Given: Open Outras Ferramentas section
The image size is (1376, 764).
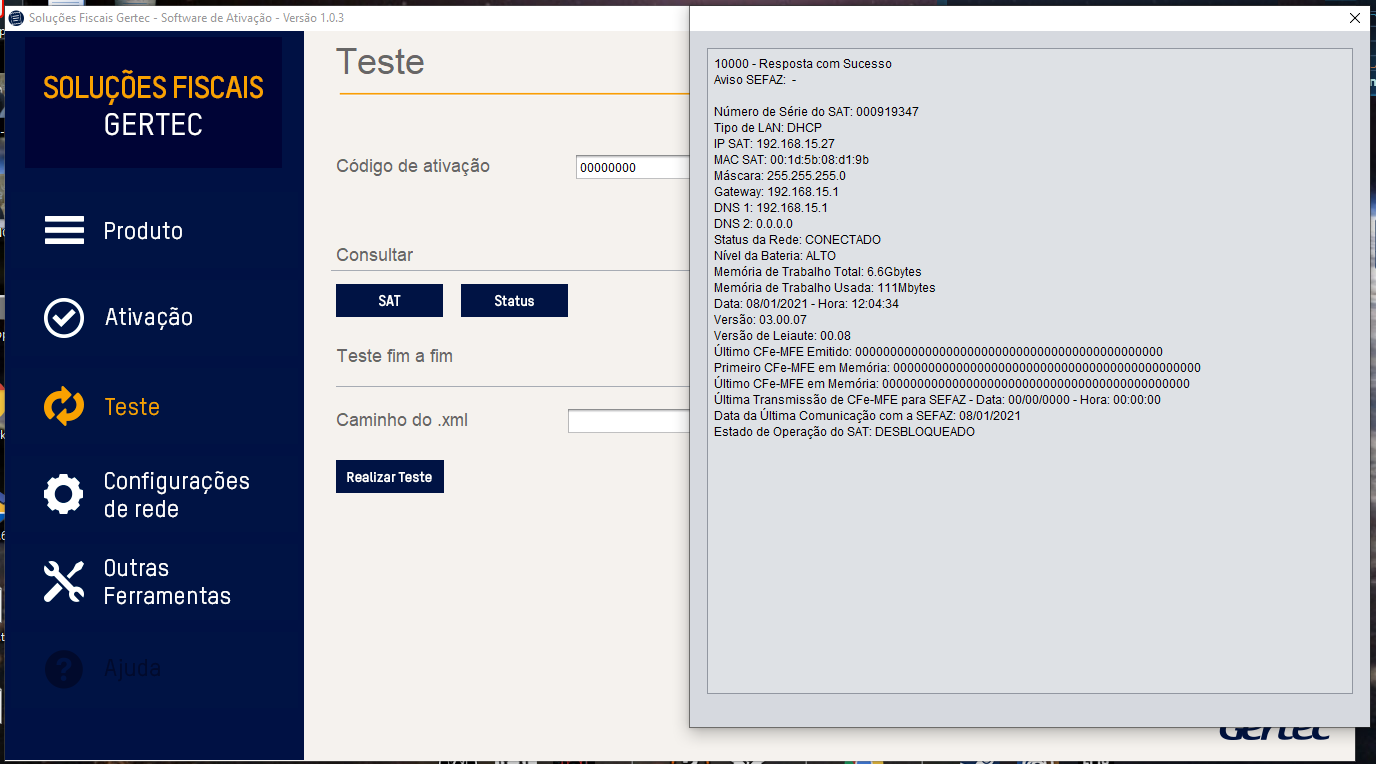Looking at the screenshot, I should tap(167, 582).
